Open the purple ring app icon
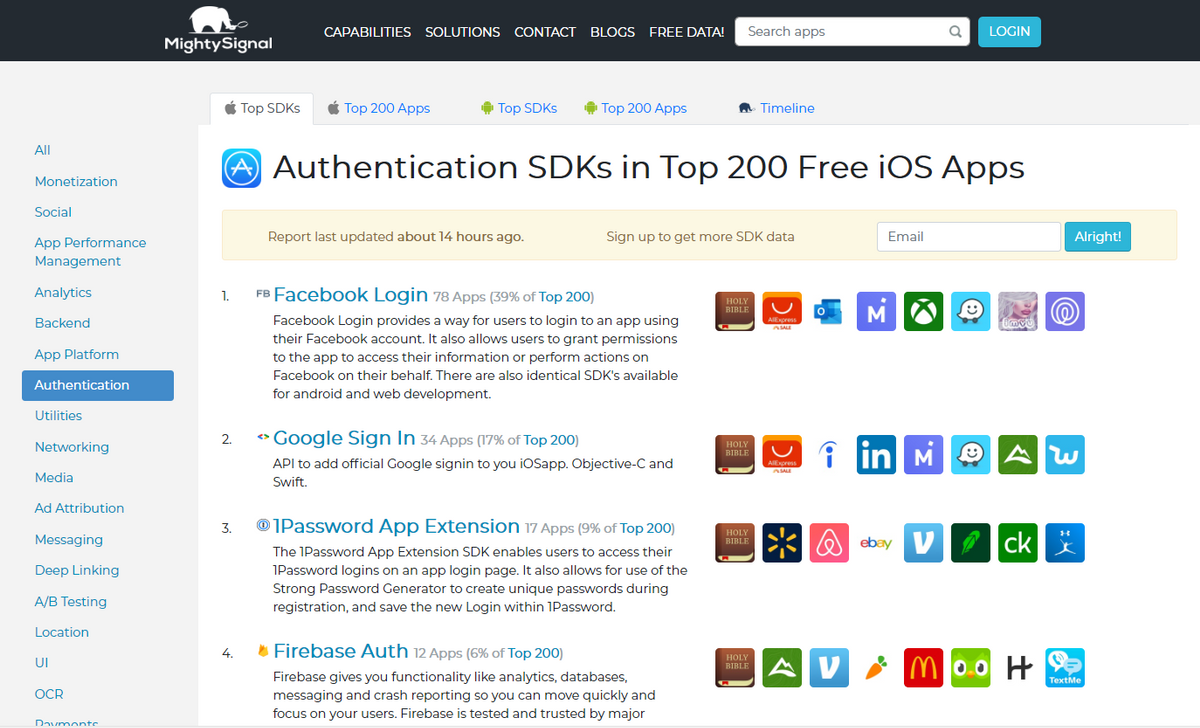The width and height of the screenshot is (1200, 728). click(1065, 311)
